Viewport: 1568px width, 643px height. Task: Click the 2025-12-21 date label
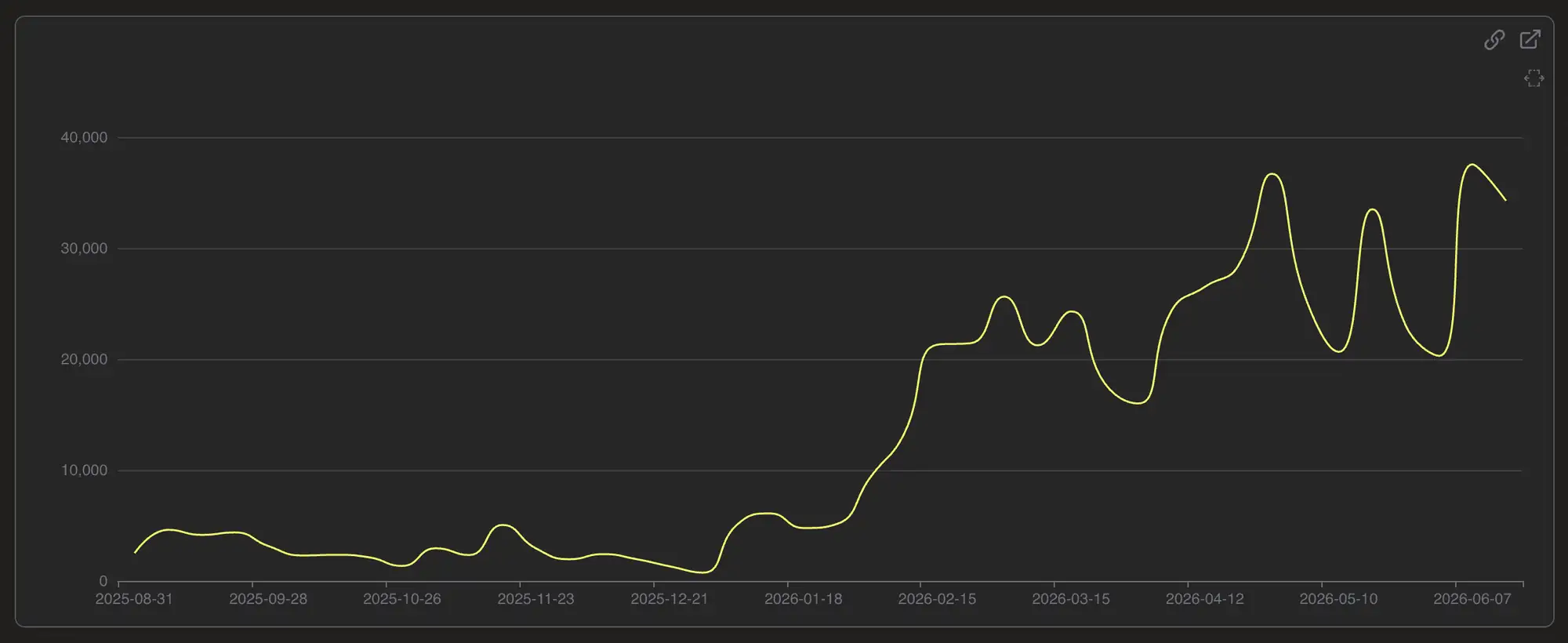pyautogui.click(x=669, y=599)
